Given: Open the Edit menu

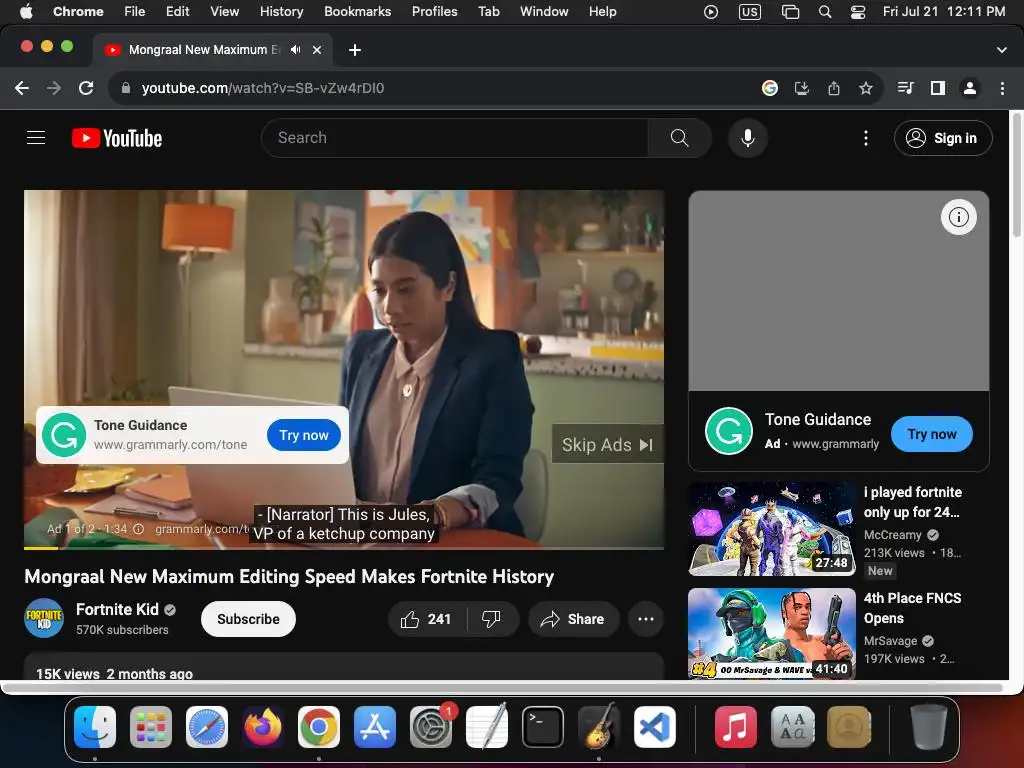Looking at the screenshot, I should [x=177, y=11].
